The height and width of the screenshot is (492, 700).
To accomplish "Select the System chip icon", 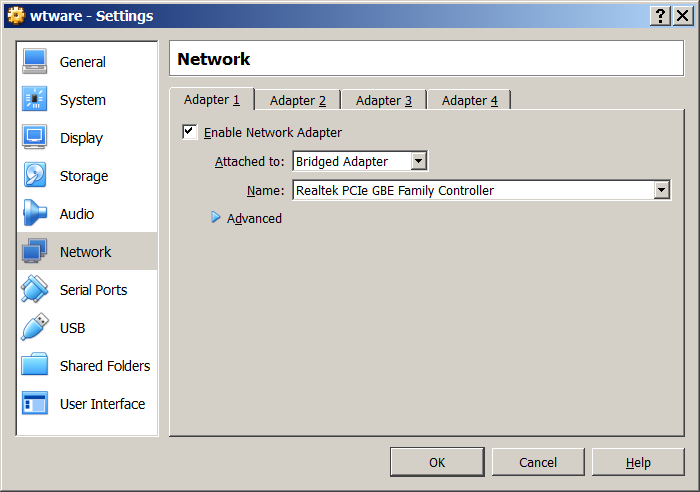I will pyautogui.click(x=35, y=100).
